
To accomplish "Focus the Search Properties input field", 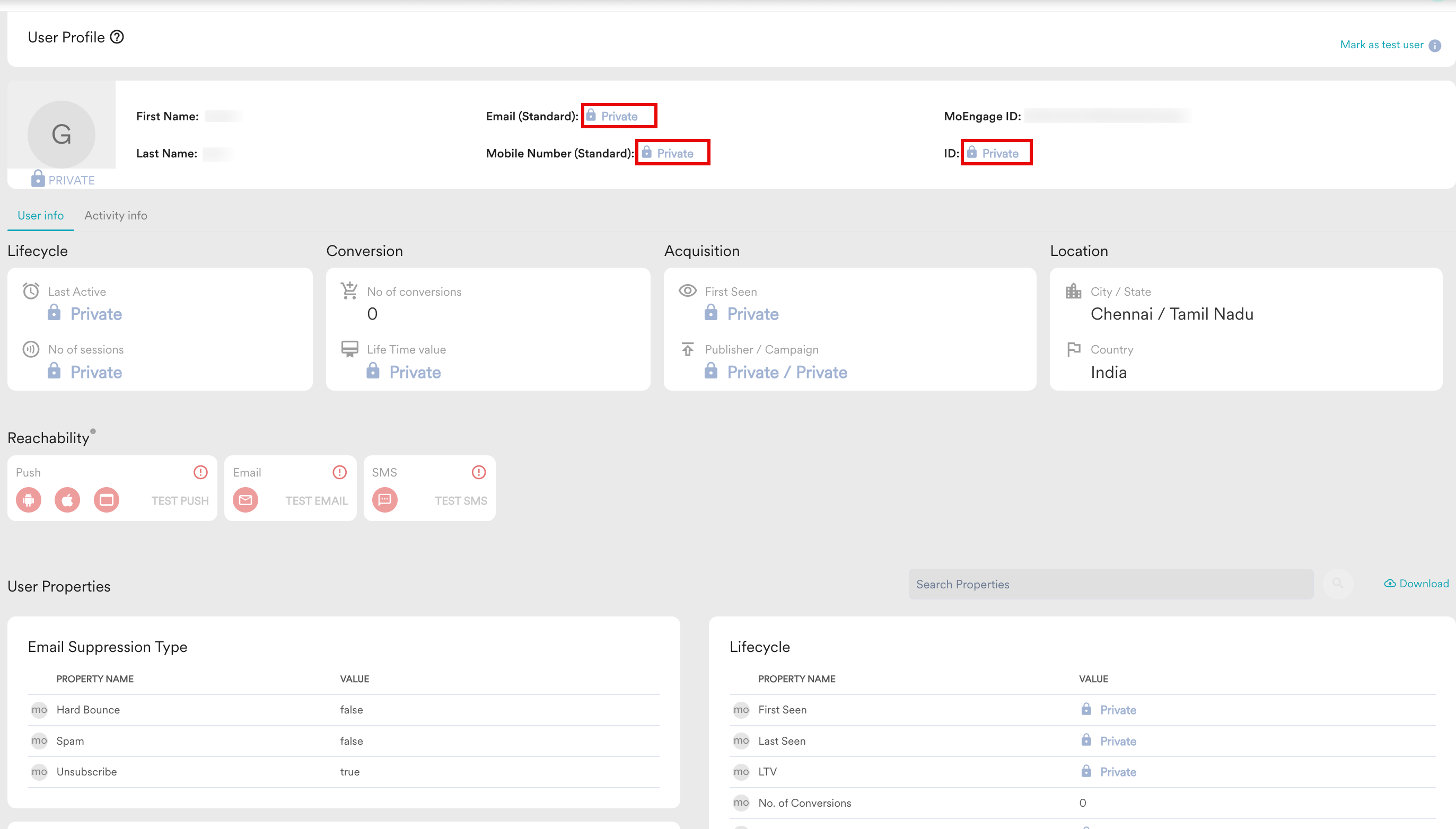I will (1110, 584).
